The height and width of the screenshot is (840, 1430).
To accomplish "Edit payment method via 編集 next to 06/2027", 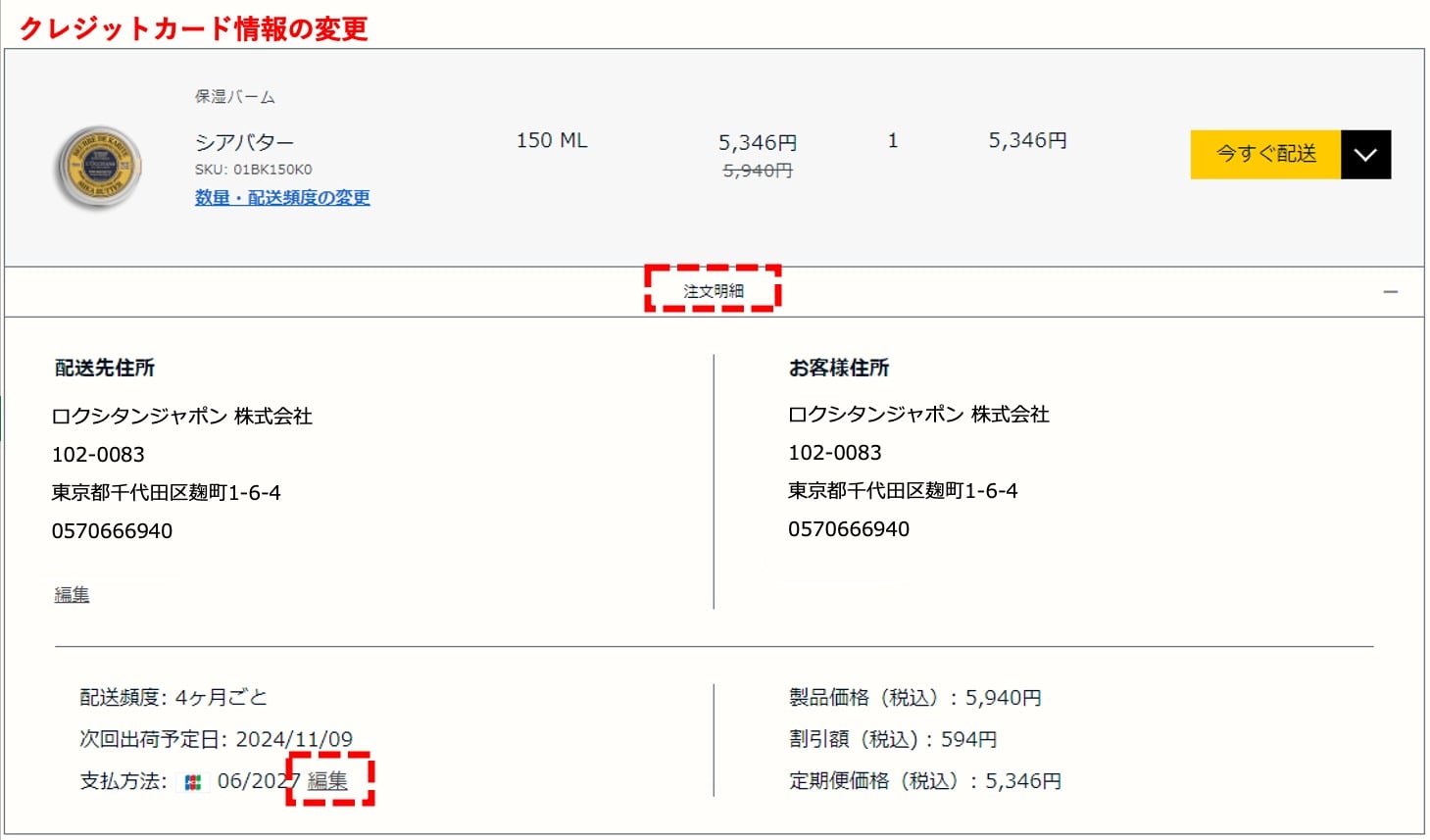I will pyautogui.click(x=327, y=780).
